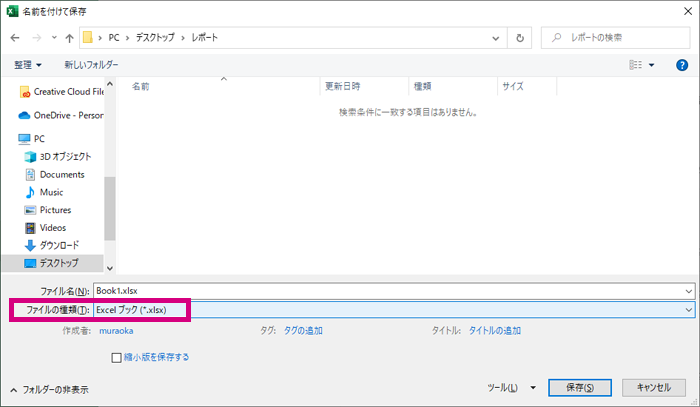Image resolution: width=700 pixels, height=407 pixels.
Task: Create a folder with 新しいフォルダー
Action: point(91,65)
